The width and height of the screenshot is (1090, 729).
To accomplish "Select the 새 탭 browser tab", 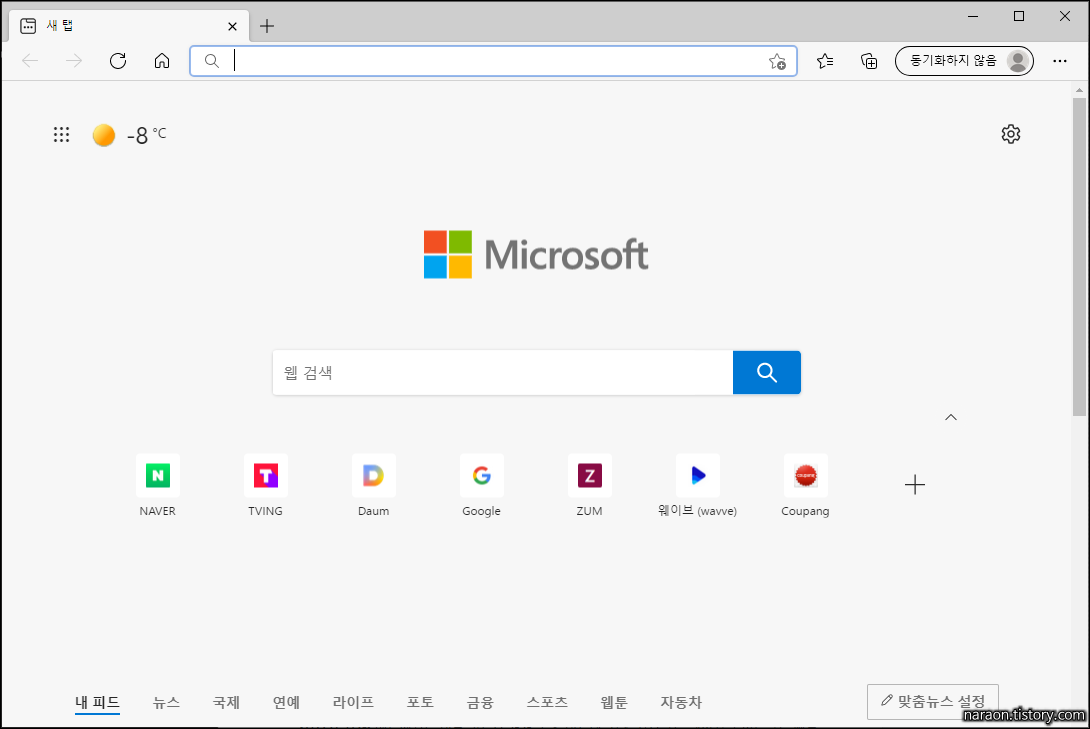I will point(129,26).
